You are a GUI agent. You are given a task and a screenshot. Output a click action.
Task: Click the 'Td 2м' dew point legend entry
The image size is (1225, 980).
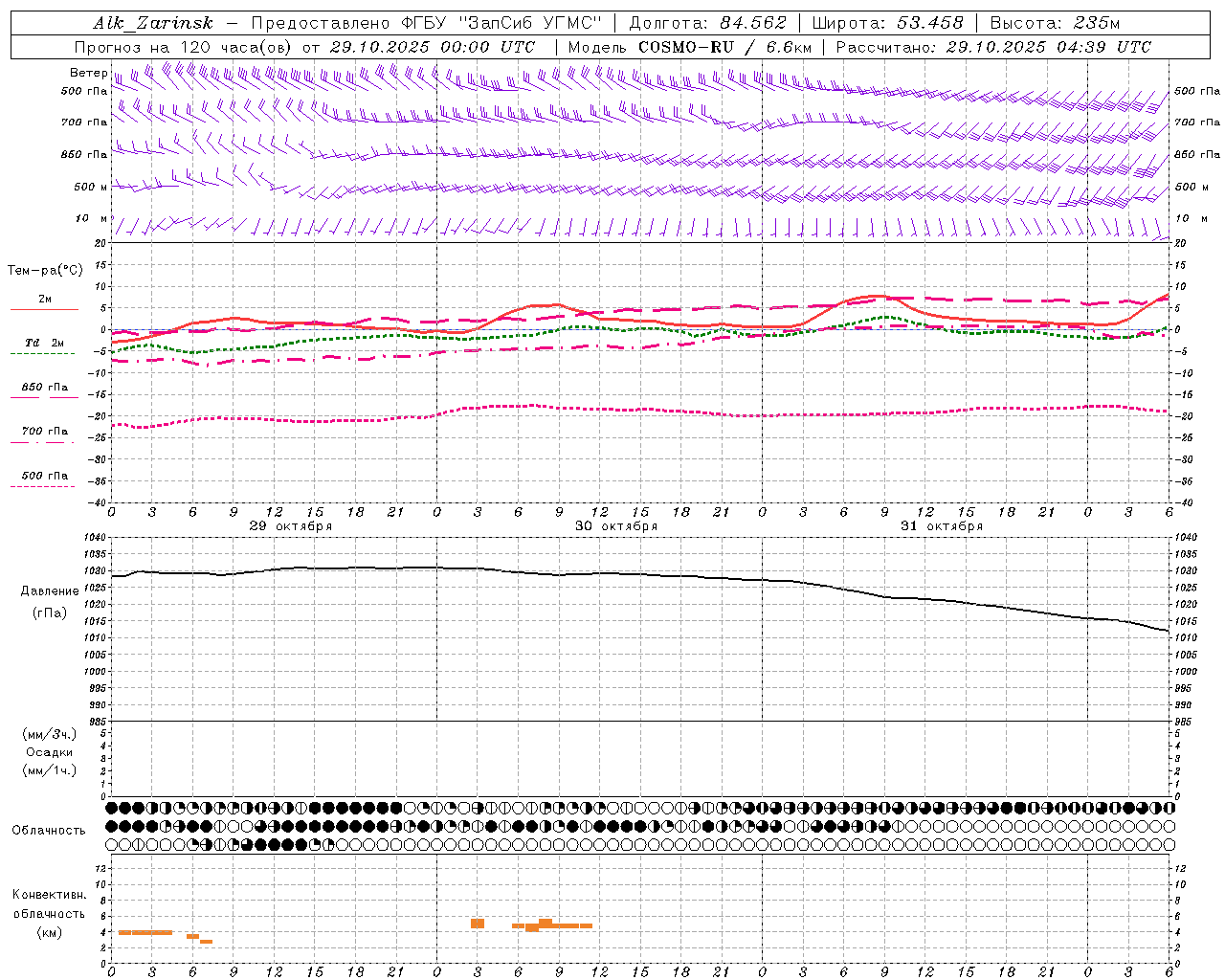44,343
